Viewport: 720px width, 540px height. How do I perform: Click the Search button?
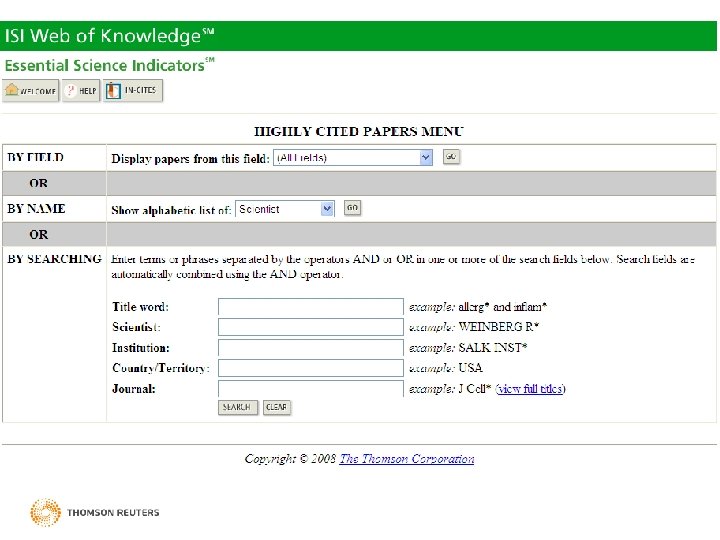[x=237, y=407]
